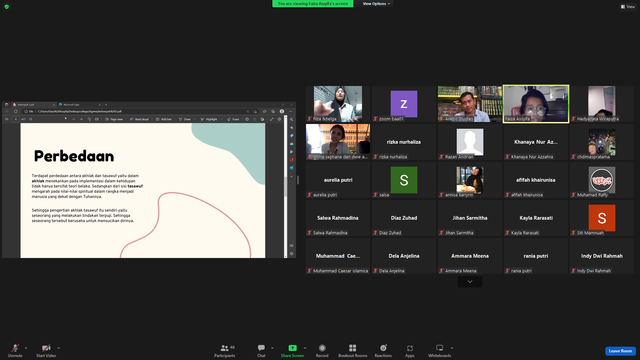Expand audio options caret beside Unmute
This screenshot has height=360, width=640.
[x=26, y=348]
